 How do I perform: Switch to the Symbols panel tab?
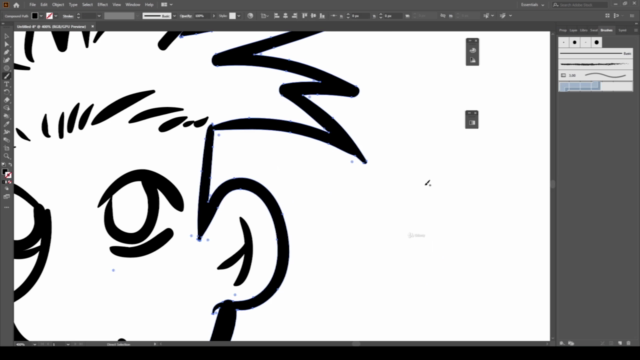click(622, 30)
